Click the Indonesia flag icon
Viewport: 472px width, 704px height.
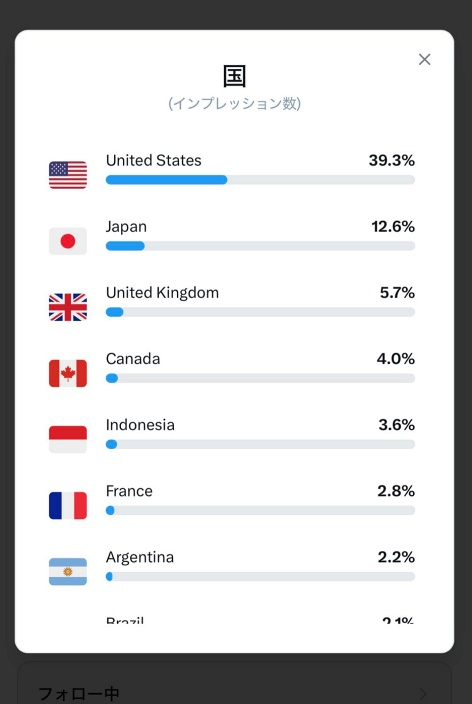[x=68, y=439]
